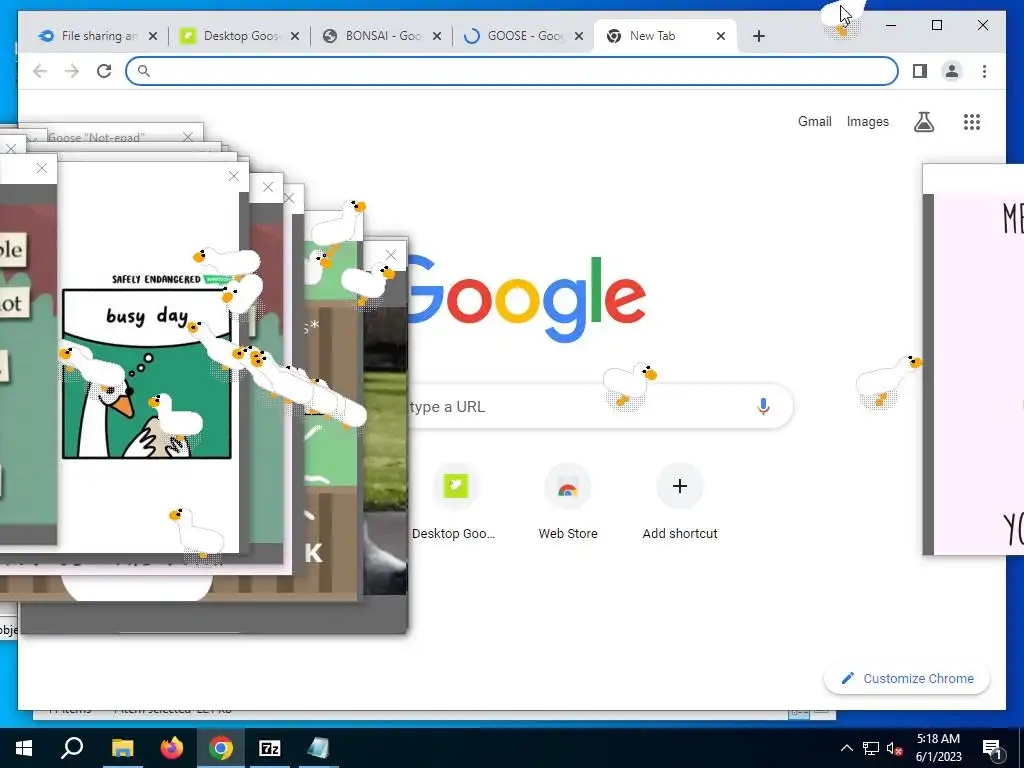Open the Desktop Goose shortcut tile
Viewport: 1024px width, 768px height.
tap(455, 502)
